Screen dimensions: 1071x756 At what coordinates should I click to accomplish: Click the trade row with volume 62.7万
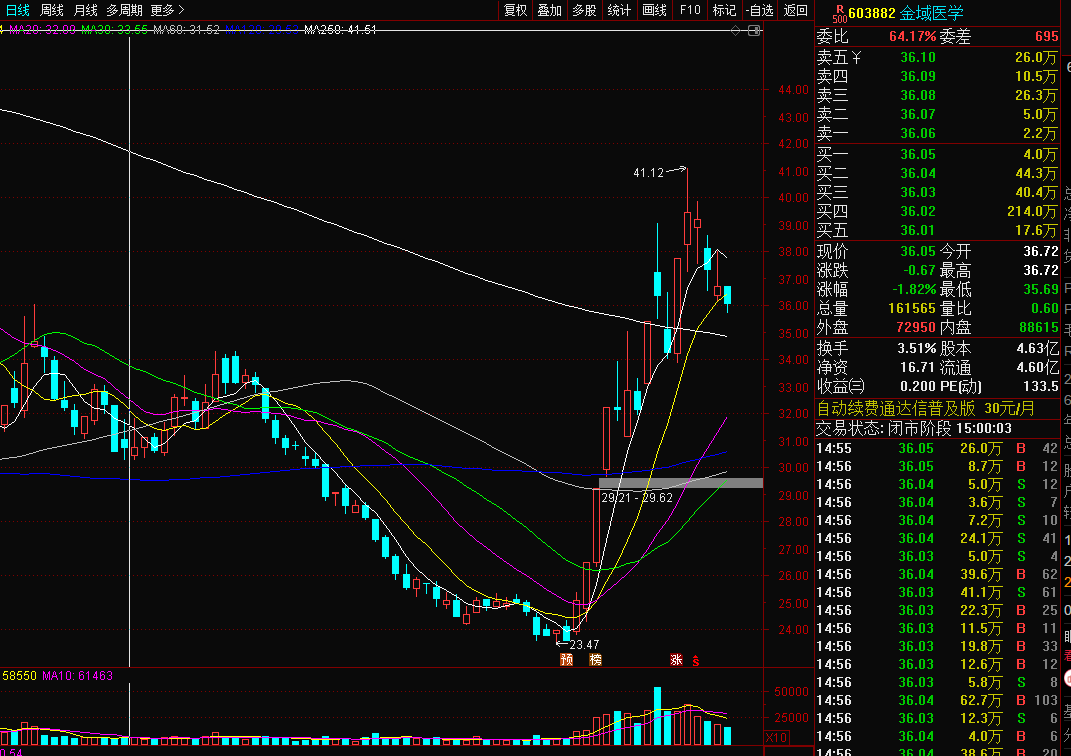(936, 701)
